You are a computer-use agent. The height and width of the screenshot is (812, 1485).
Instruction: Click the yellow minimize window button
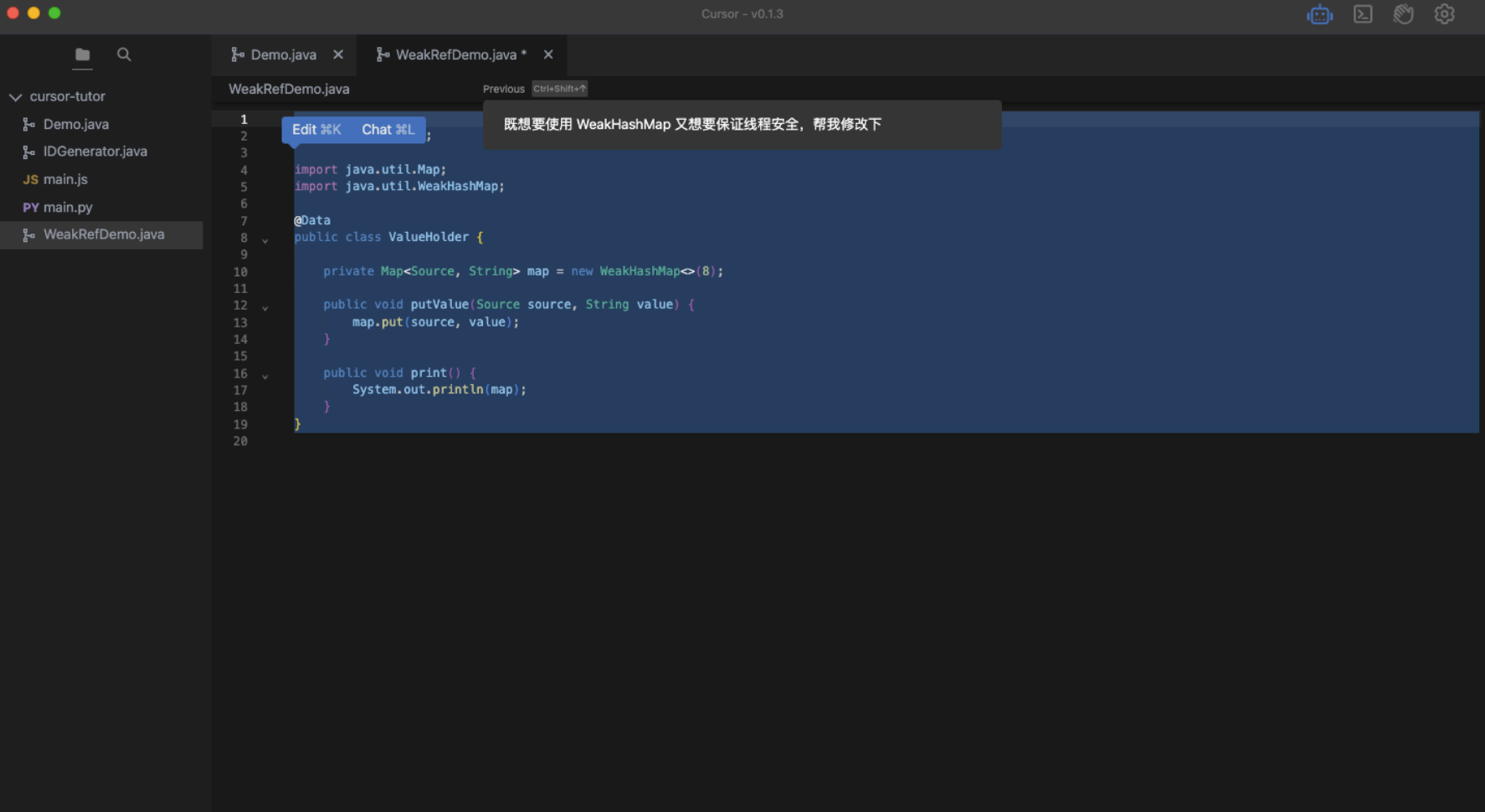(x=33, y=13)
